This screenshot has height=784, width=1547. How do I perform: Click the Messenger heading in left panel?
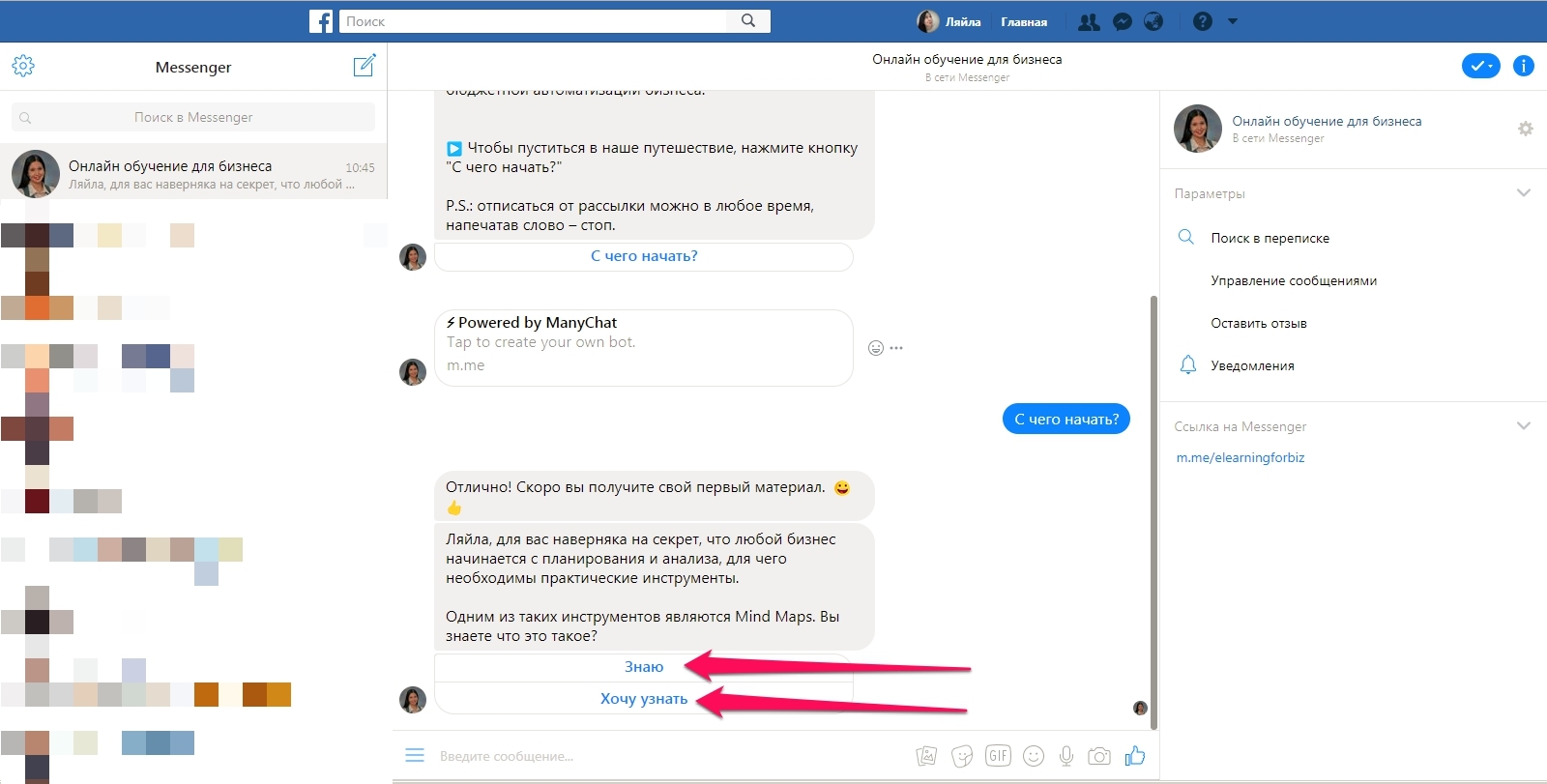coord(193,67)
